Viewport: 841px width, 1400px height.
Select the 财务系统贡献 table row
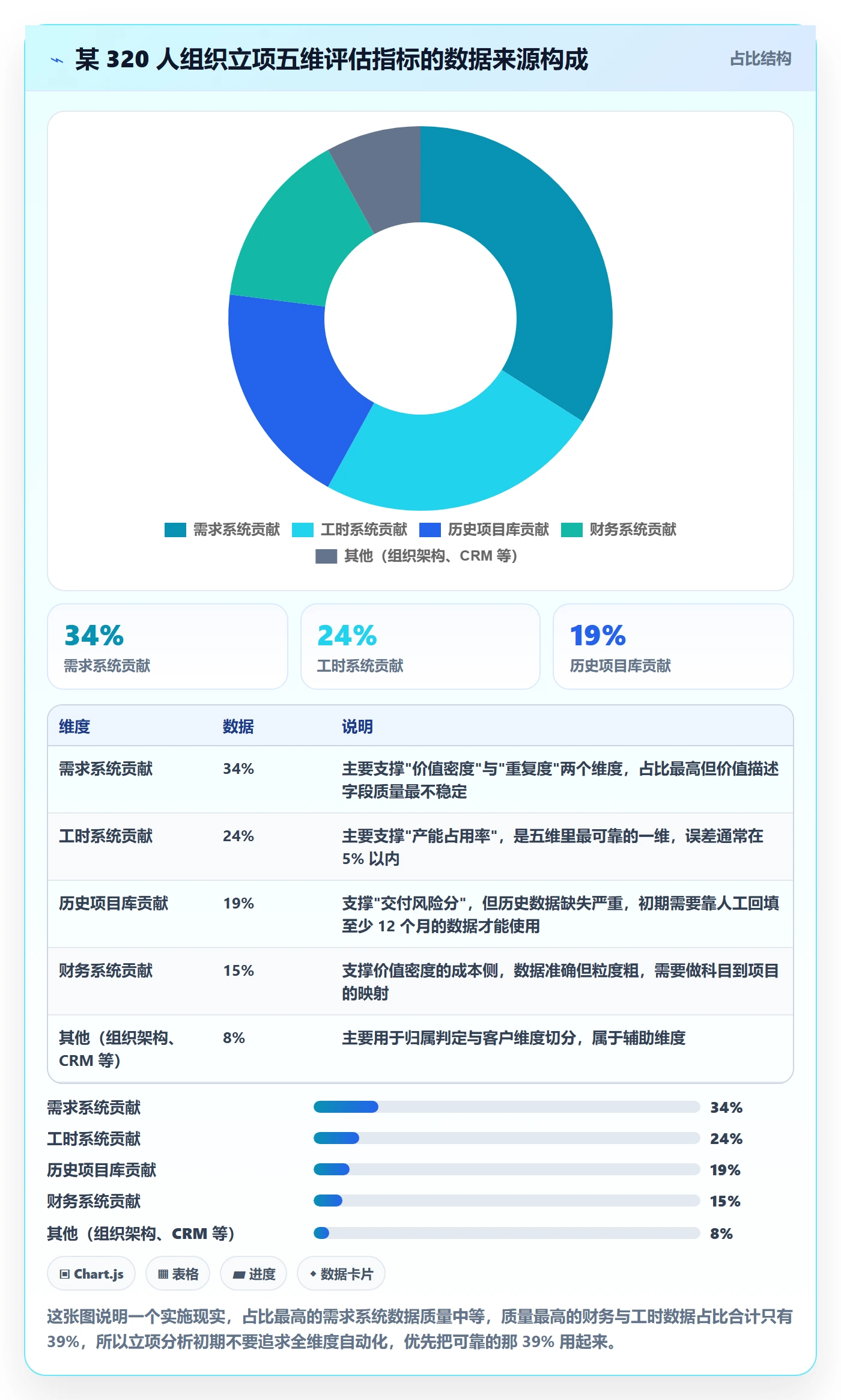(421, 981)
